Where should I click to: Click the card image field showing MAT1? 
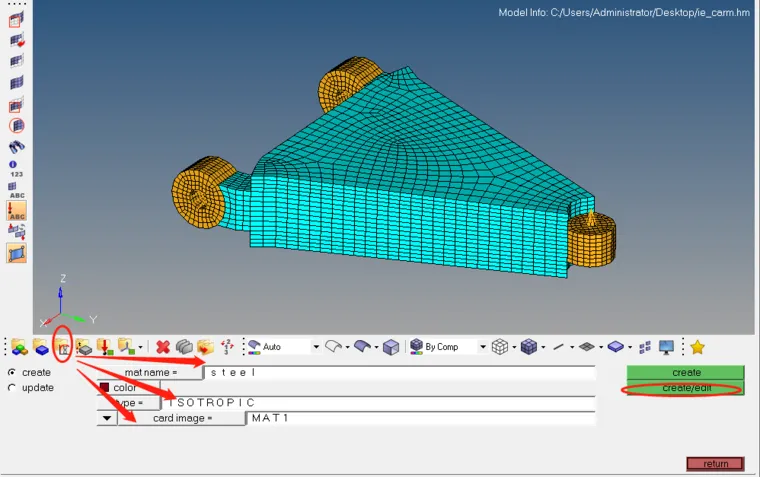coord(421,418)
